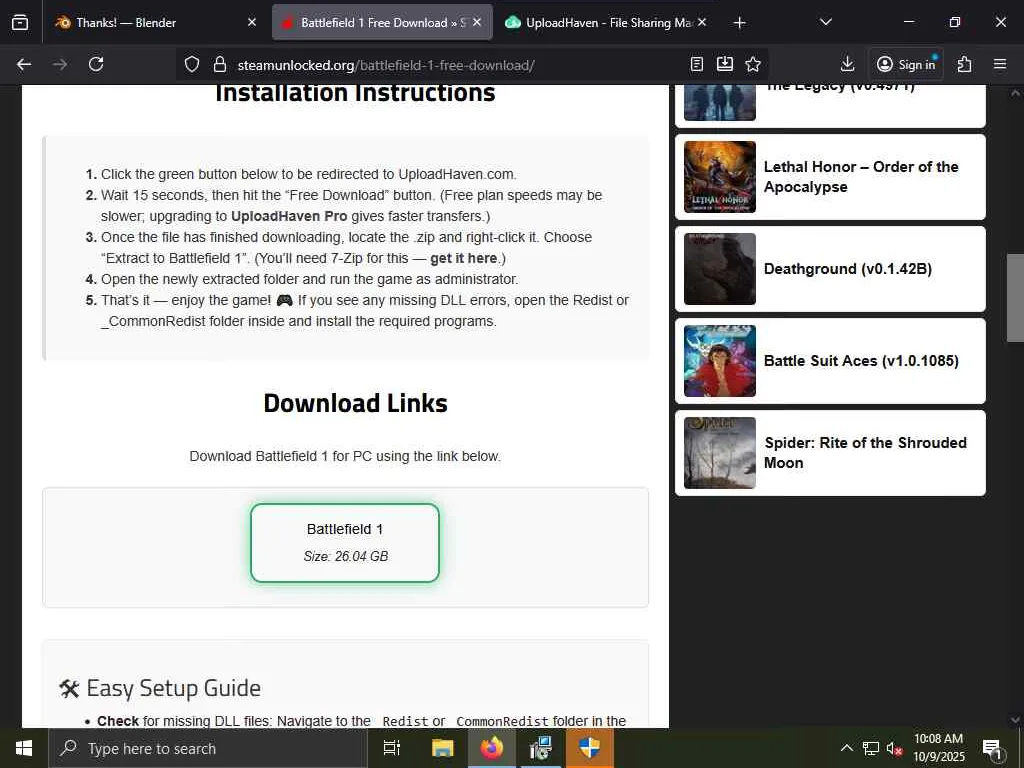
Task: Open Firefox hamburger application menu
Action: pyautogui.click(x=1000, y=64)
